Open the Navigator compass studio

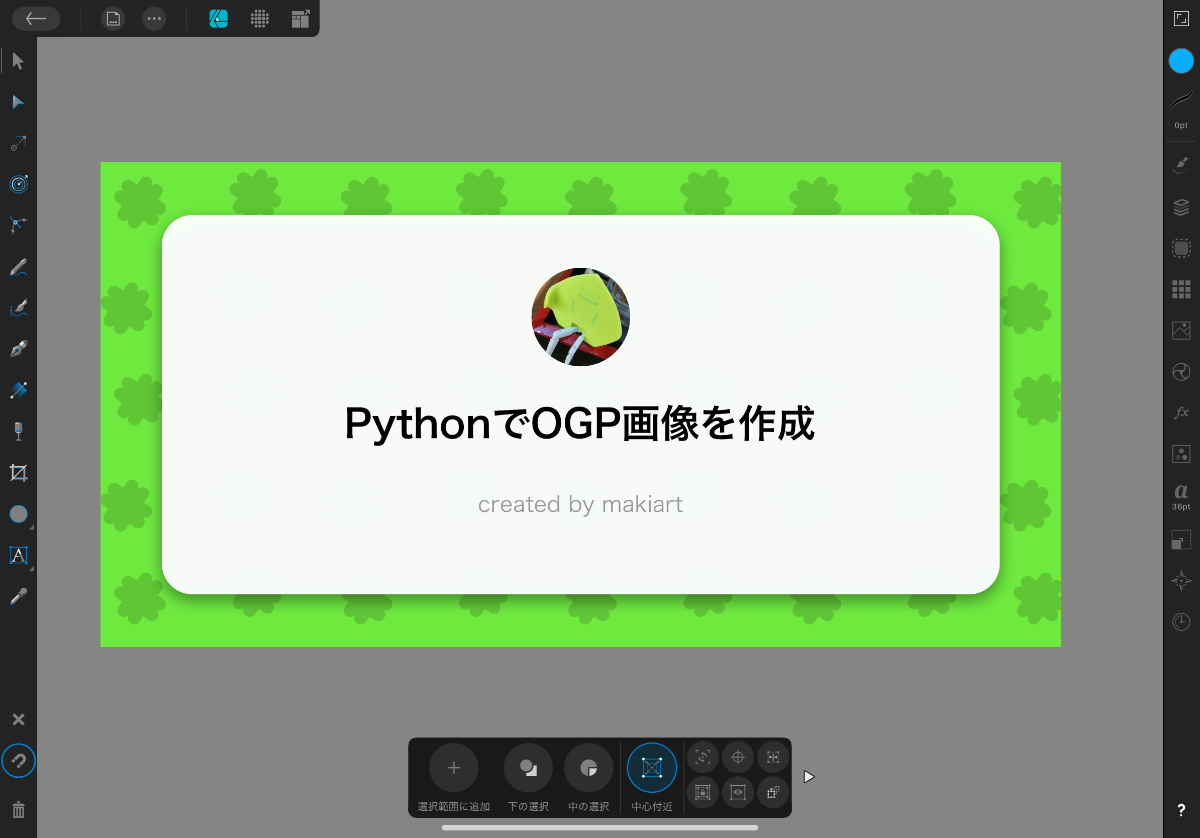pos(1181,581)
